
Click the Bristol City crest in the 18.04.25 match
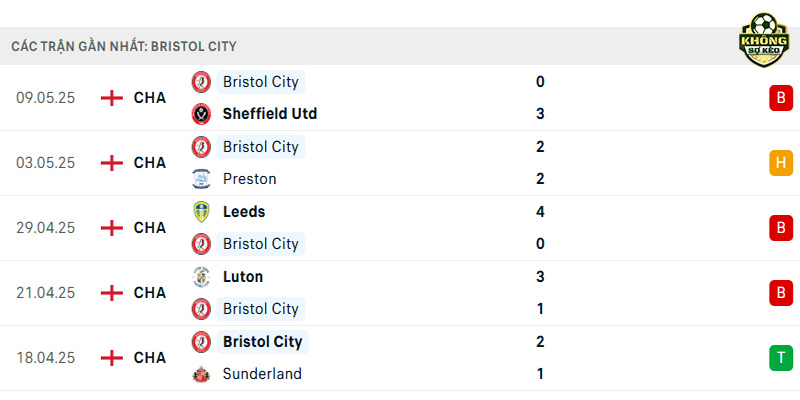tap(201, 342)
